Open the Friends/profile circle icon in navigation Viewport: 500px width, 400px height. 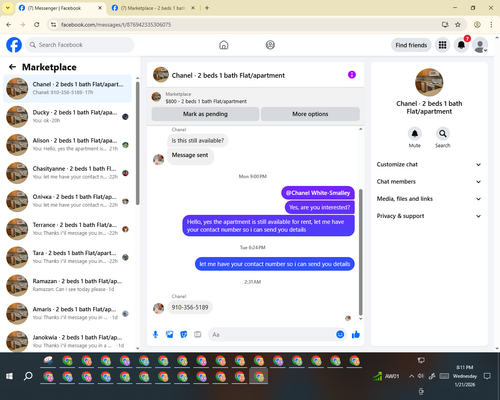[x=270, y=45]
